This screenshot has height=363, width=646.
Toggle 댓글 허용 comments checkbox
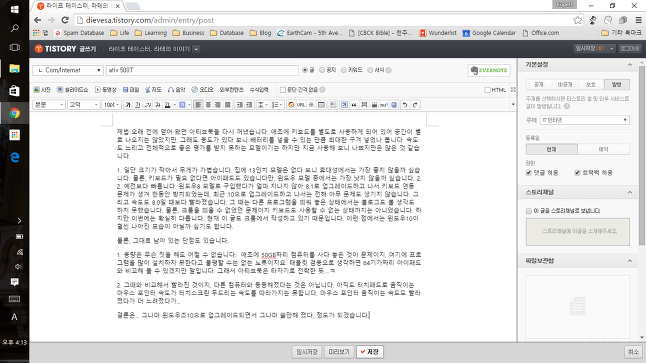pyautogui.click(x=529, y=173)
